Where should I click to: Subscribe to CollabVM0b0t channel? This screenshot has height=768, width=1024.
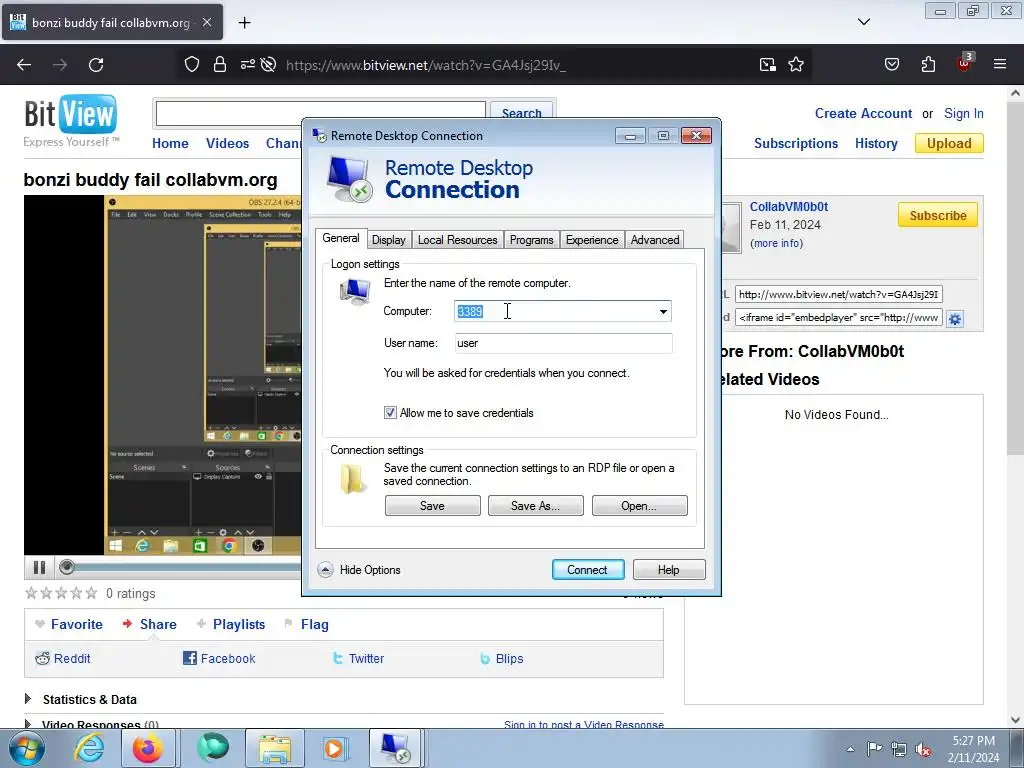pyautogui.click(x=938, y=216)
